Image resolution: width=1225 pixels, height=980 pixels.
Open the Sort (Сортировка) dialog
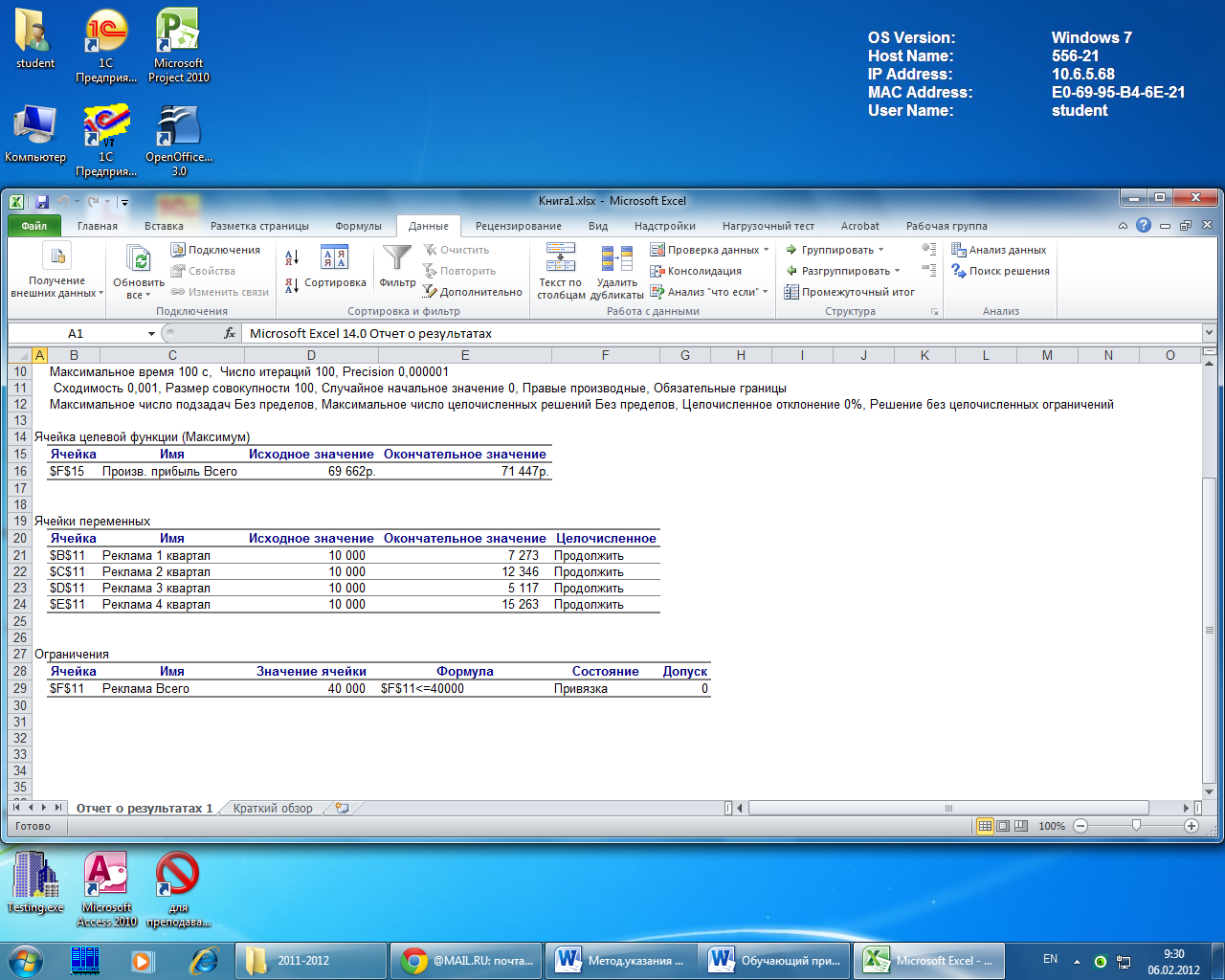(x=335, y=268)
